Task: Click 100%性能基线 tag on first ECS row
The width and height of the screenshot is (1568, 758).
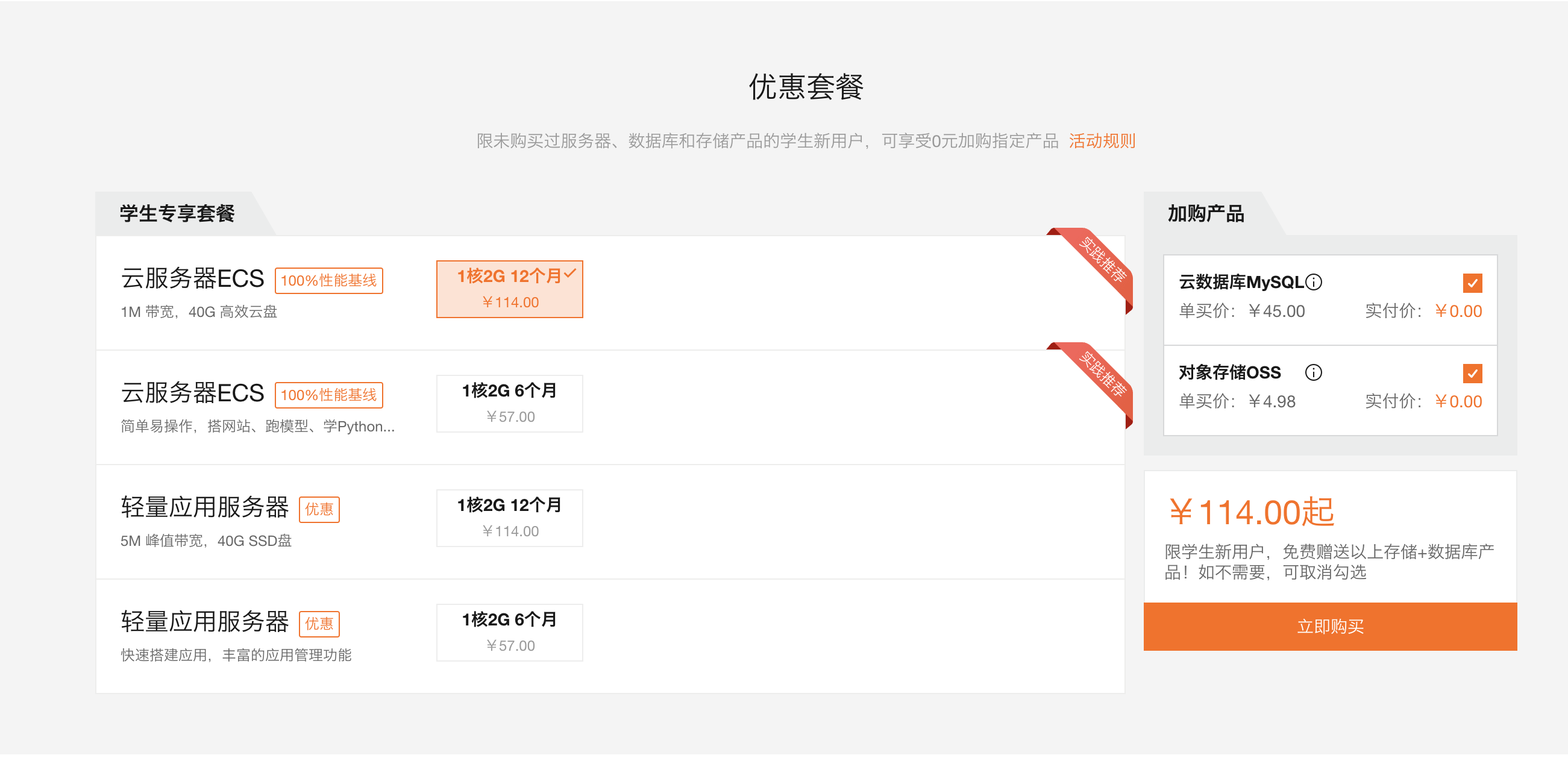Action: click(328, 281)
